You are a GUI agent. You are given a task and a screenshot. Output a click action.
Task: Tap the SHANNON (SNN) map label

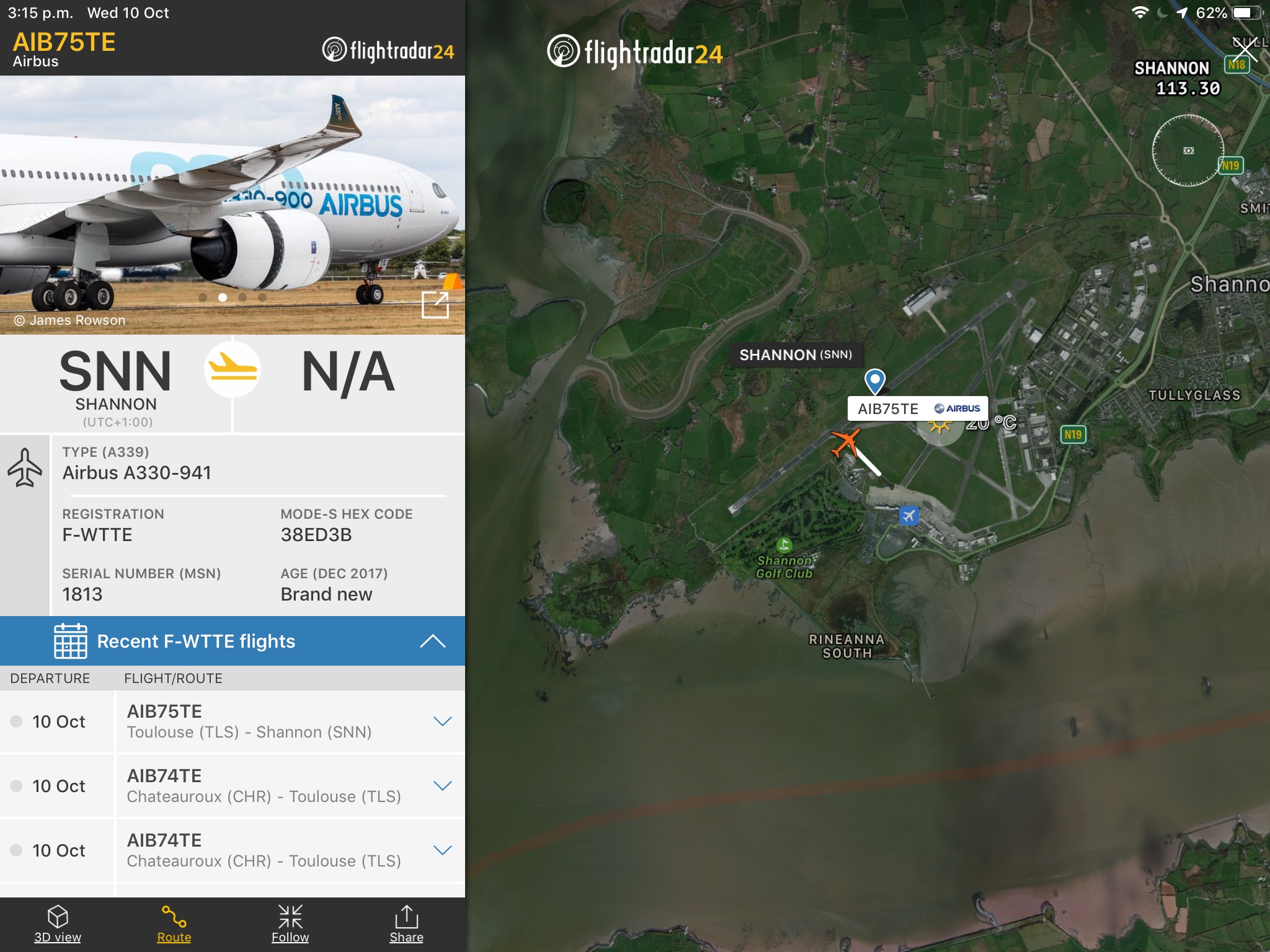pyautogui.click(x=796, y=355)
